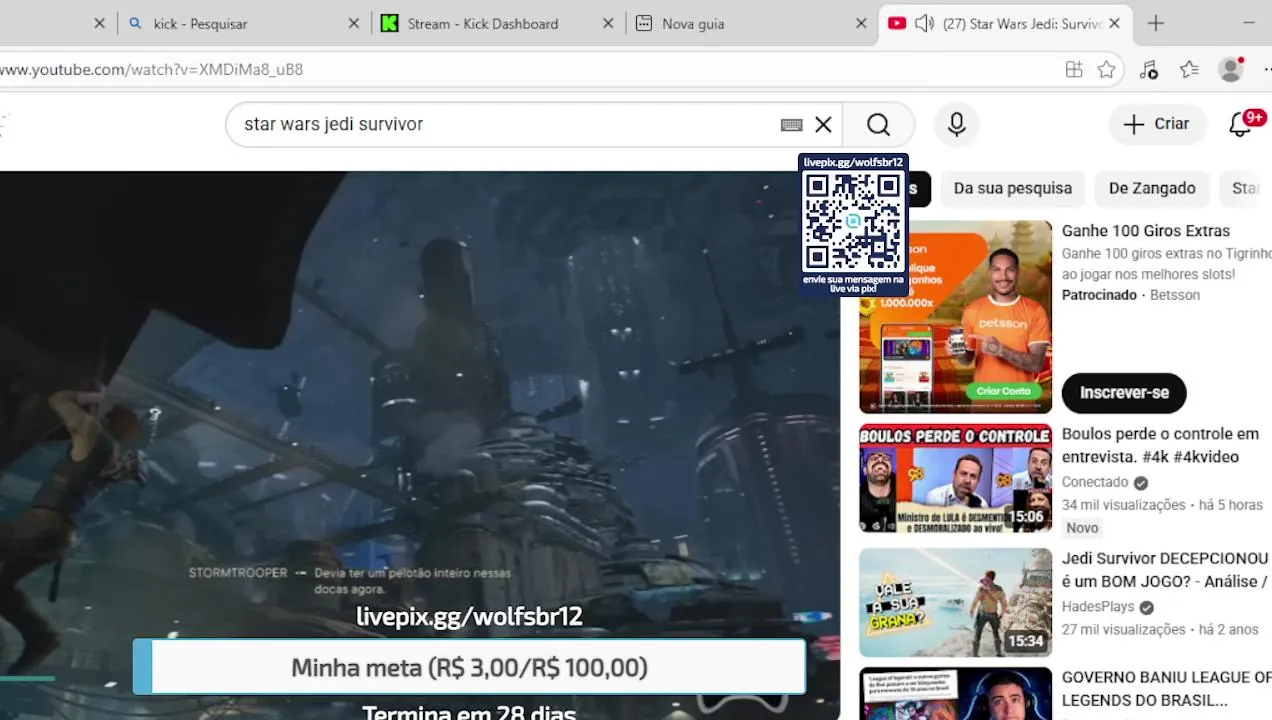Mute the audio icon on YouTube tab

coord(925,23)
